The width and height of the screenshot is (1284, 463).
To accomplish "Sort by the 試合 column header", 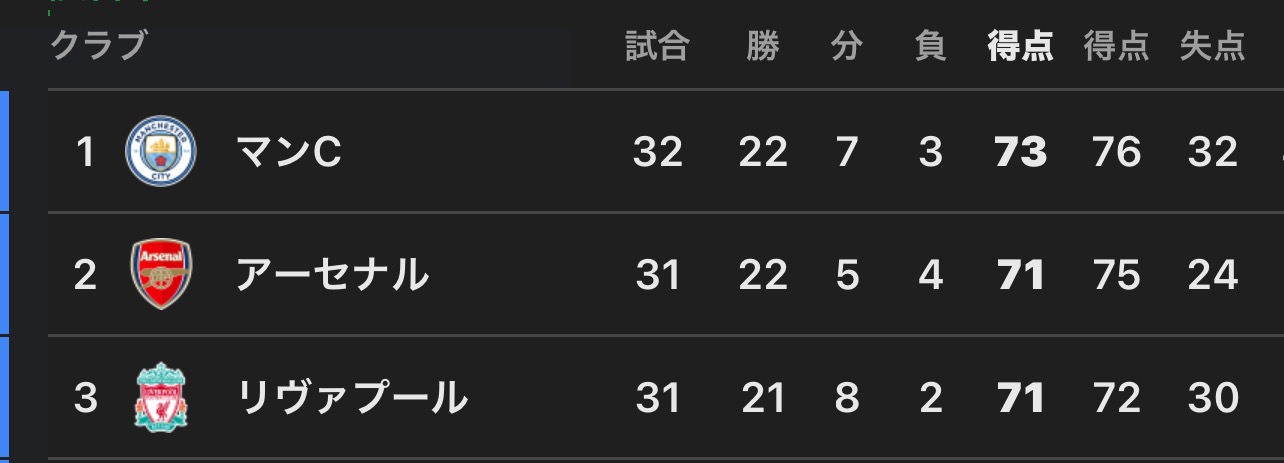I will click(x=657, y=47).
